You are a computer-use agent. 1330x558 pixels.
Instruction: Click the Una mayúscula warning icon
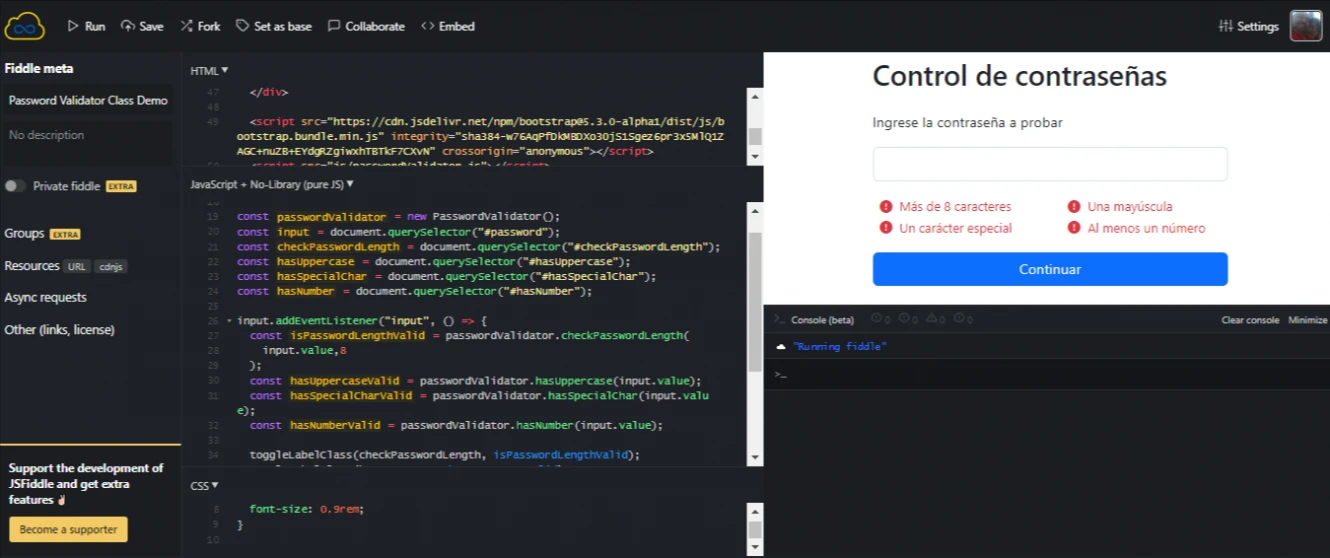click(x=1074, y=207)
